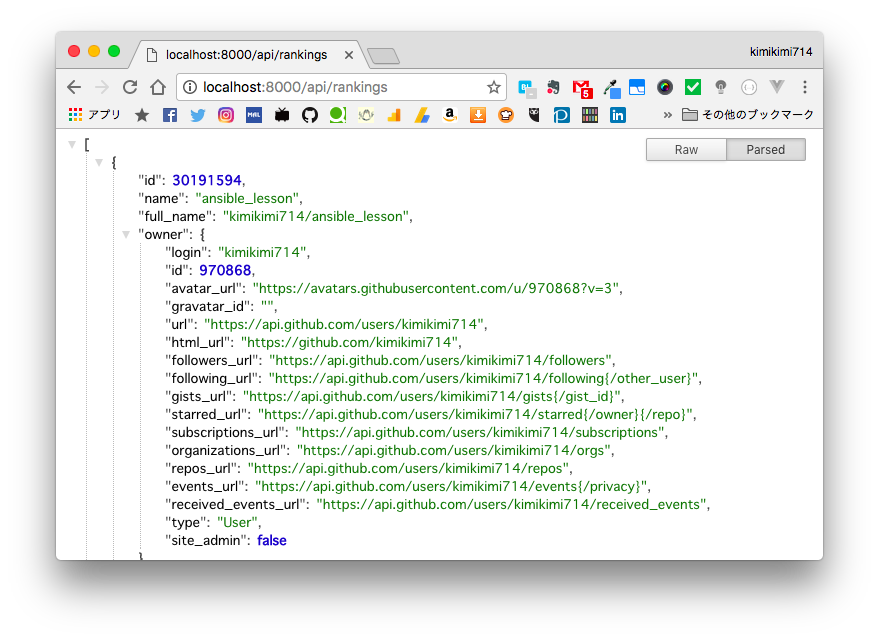The height and width of the screenshot is (640, 879).
Task: Open the LinkedIn bookmark
Action: [618, 115]
